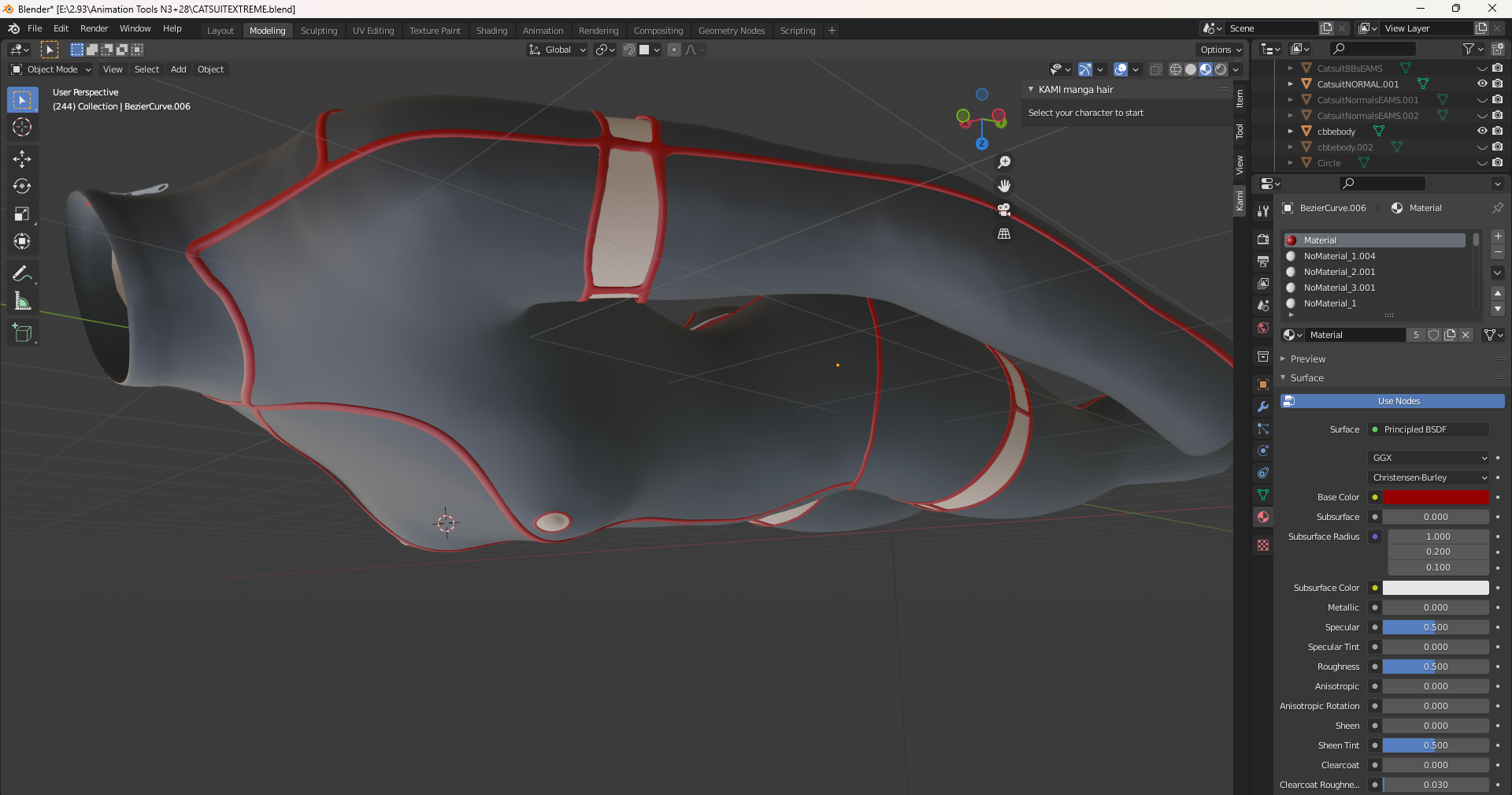Hide CatsuitNORMAL.001 with its eye icon
The height and width of the screenshot is (795, 1512).
pos(1482,84)
